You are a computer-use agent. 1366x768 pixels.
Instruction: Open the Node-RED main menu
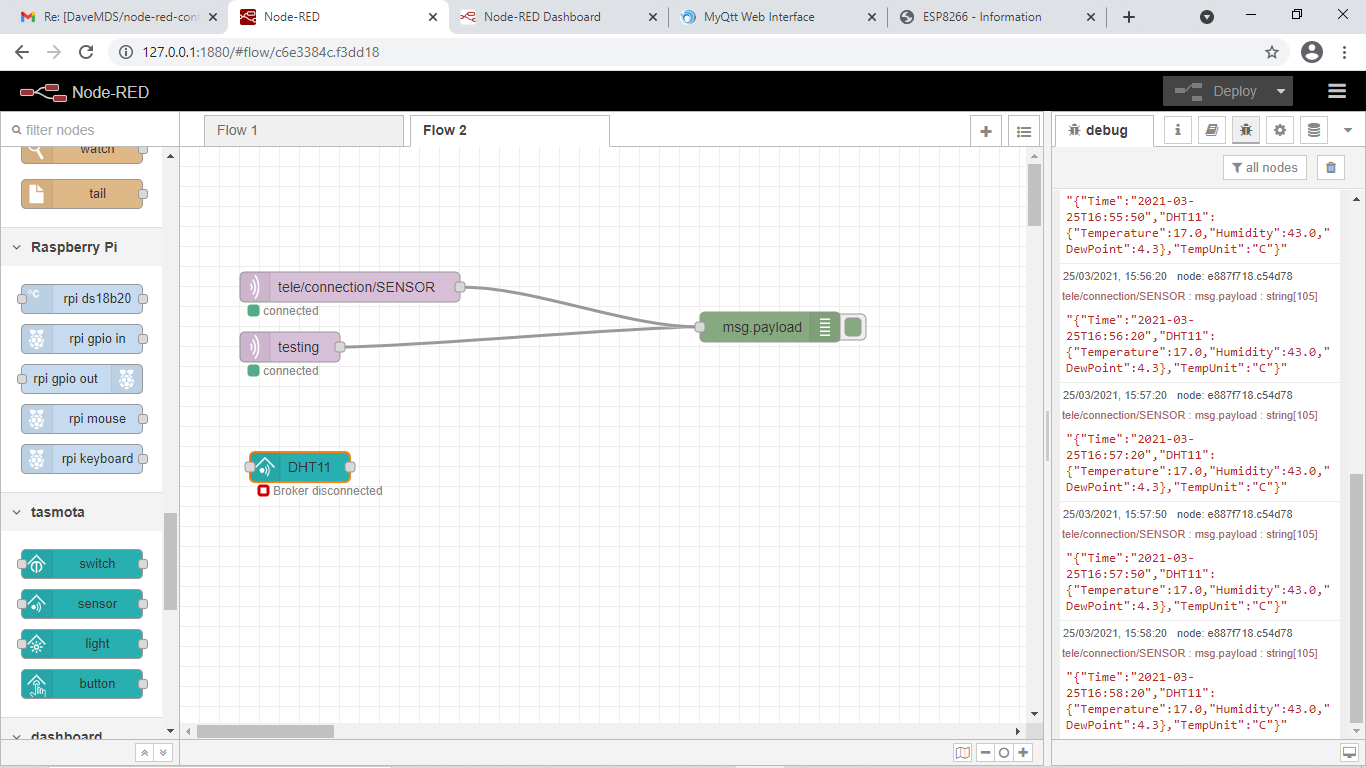coord(1337,90)
